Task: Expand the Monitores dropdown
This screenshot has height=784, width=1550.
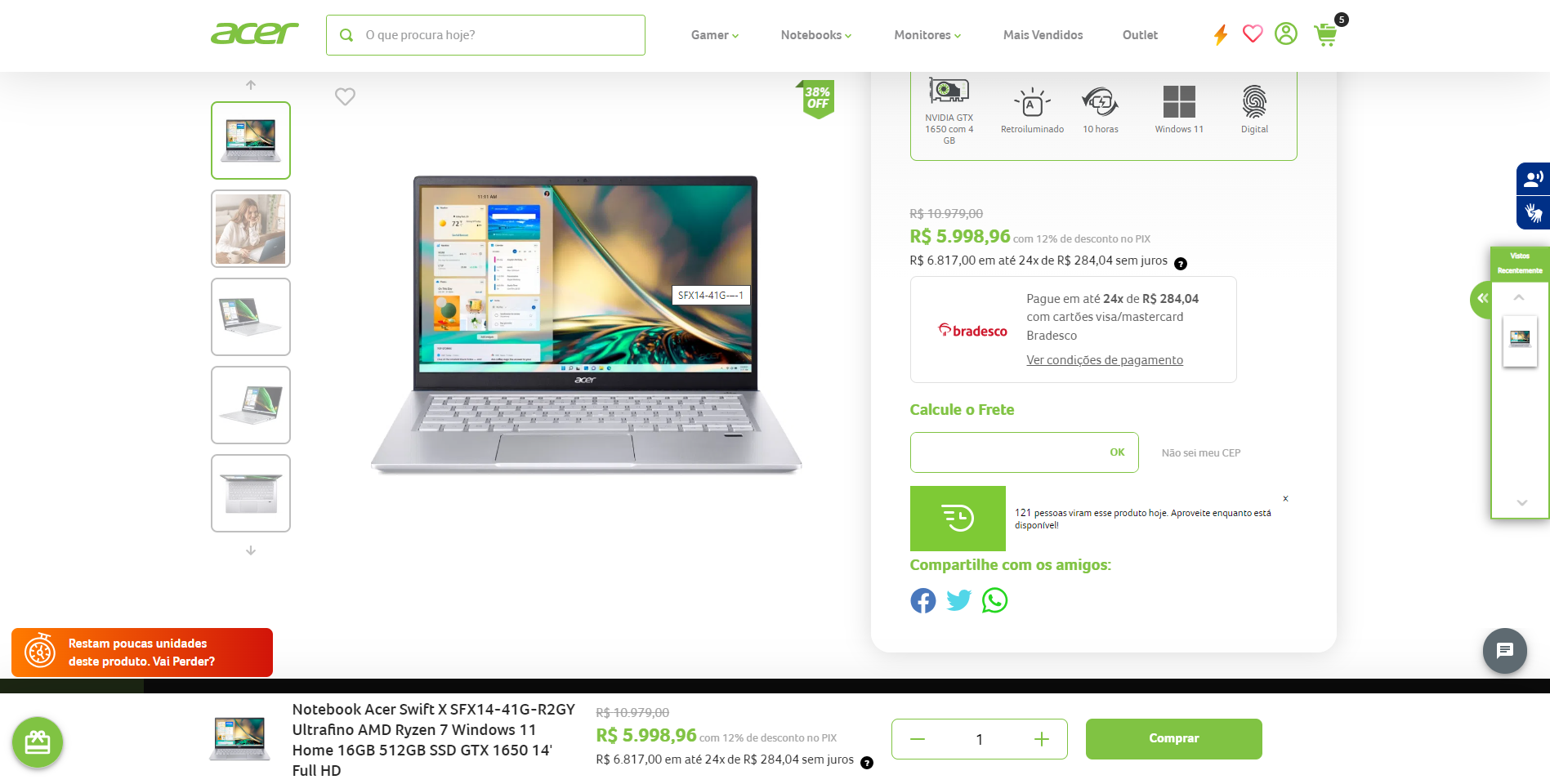Action: pyautogui.click(x=927, y=35)
